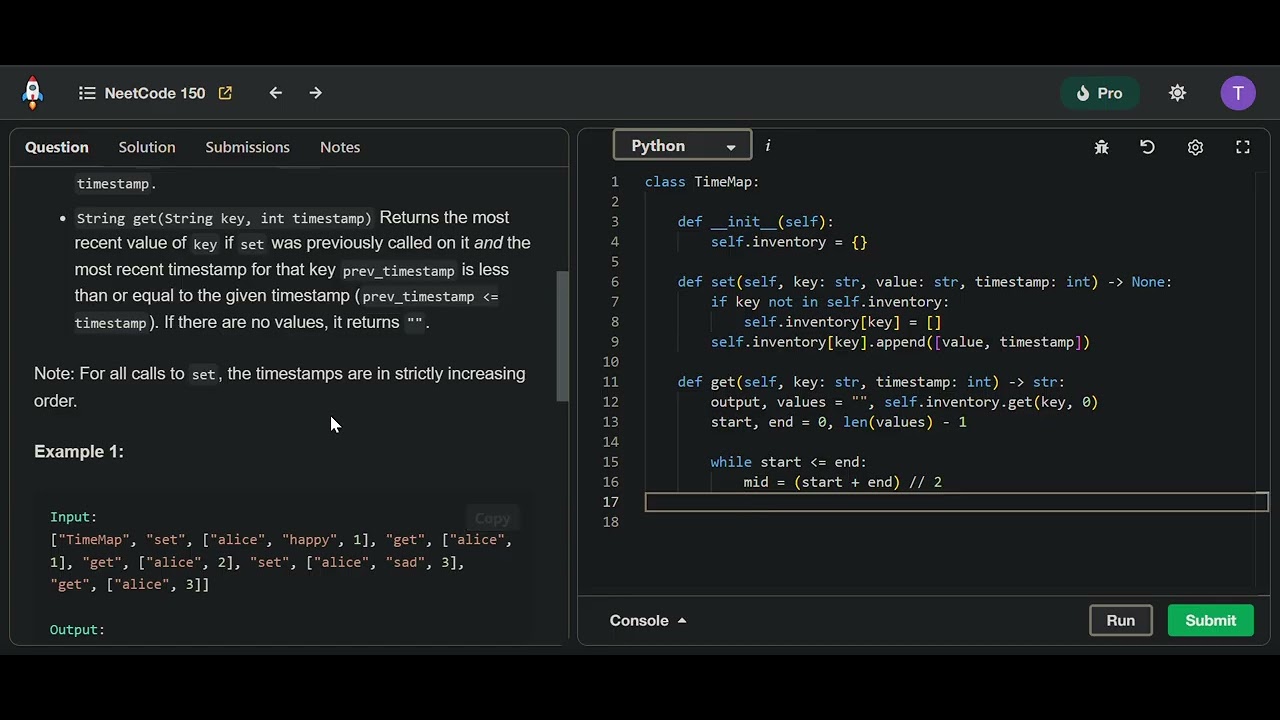Image resolution: width=1280 pixels, height=720 pixels.
Task: Click line number 11 in gutter
Action: point(610,382)
